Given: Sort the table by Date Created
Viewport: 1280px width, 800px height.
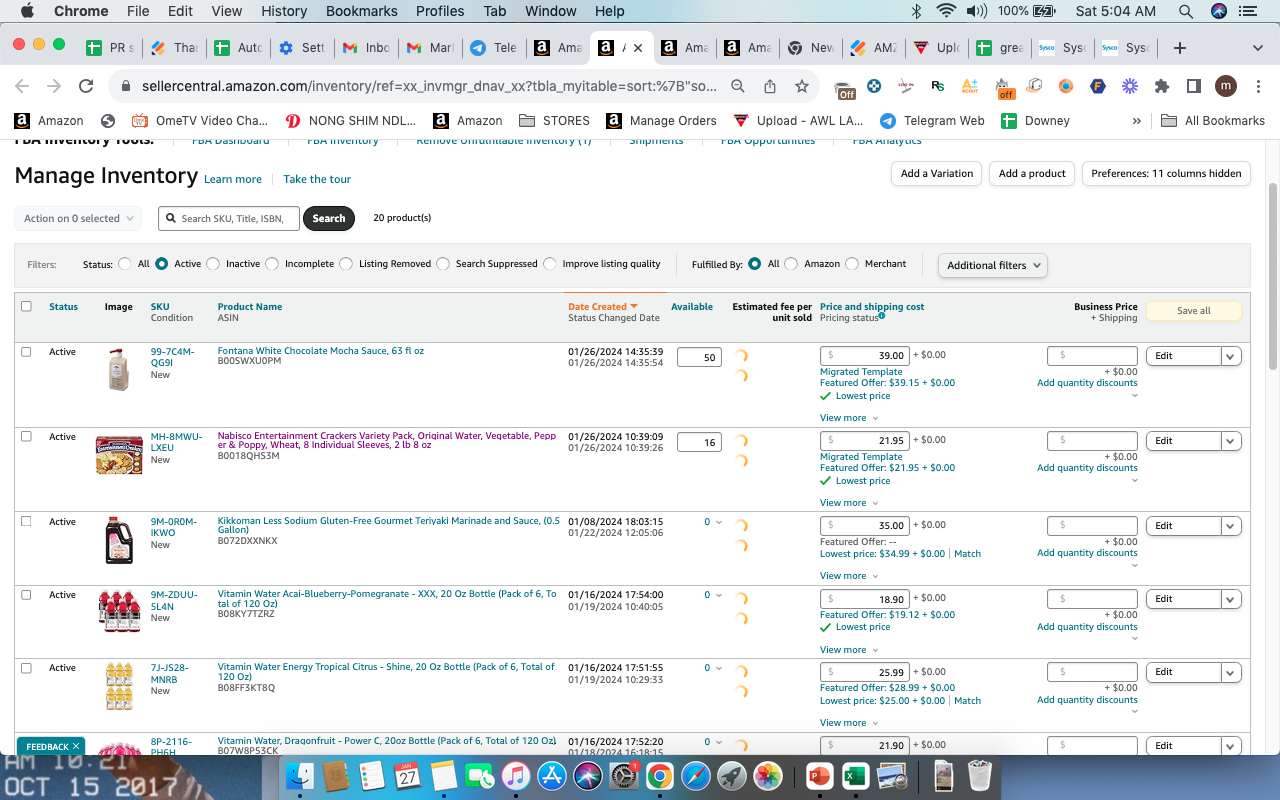Looking at the screenshot, I should point(603,307).
